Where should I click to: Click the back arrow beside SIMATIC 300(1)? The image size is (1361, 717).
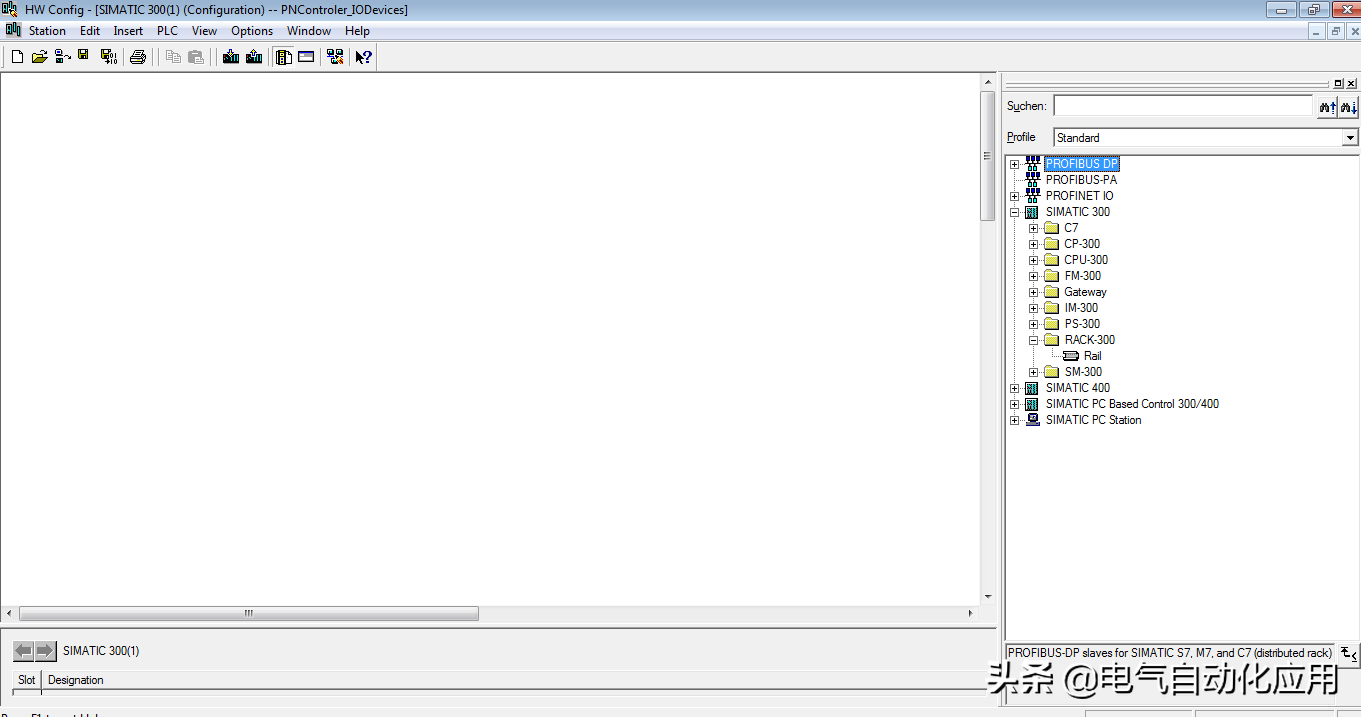pos(24,651)
